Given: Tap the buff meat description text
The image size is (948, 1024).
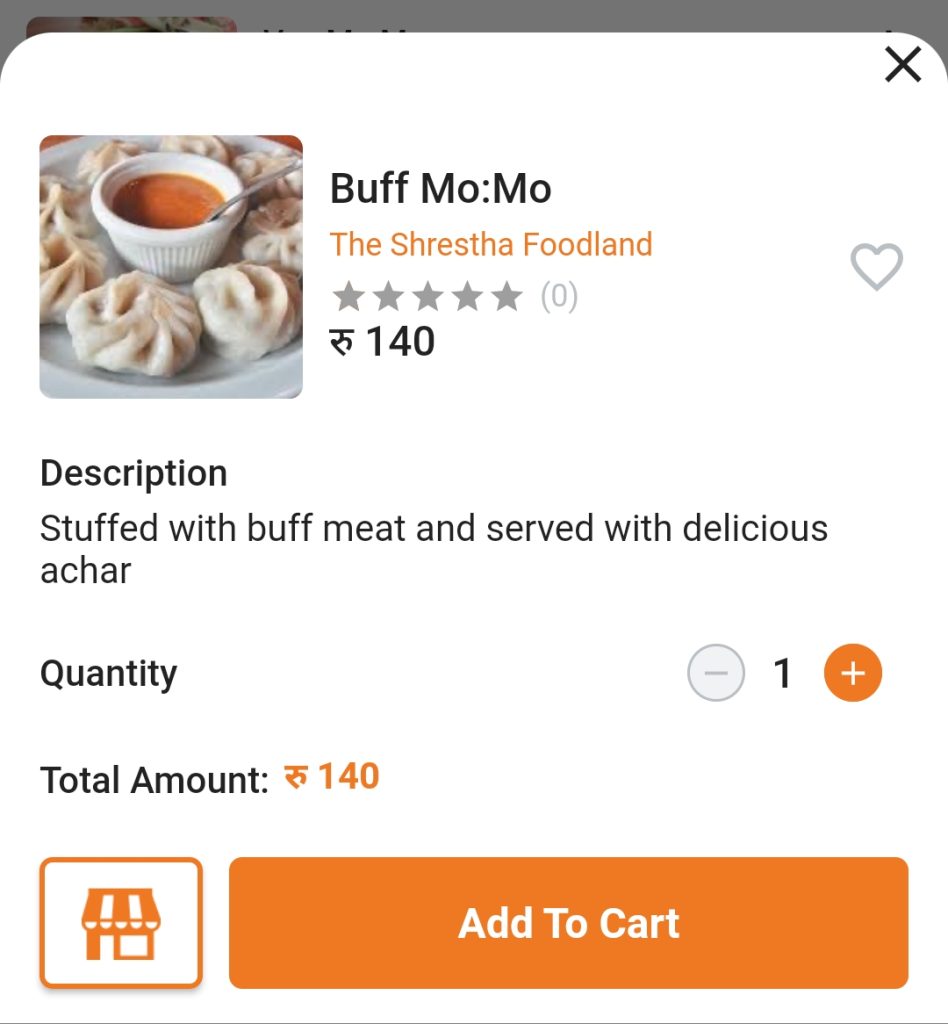Looking at the screenshot, I should pos(434,549).
